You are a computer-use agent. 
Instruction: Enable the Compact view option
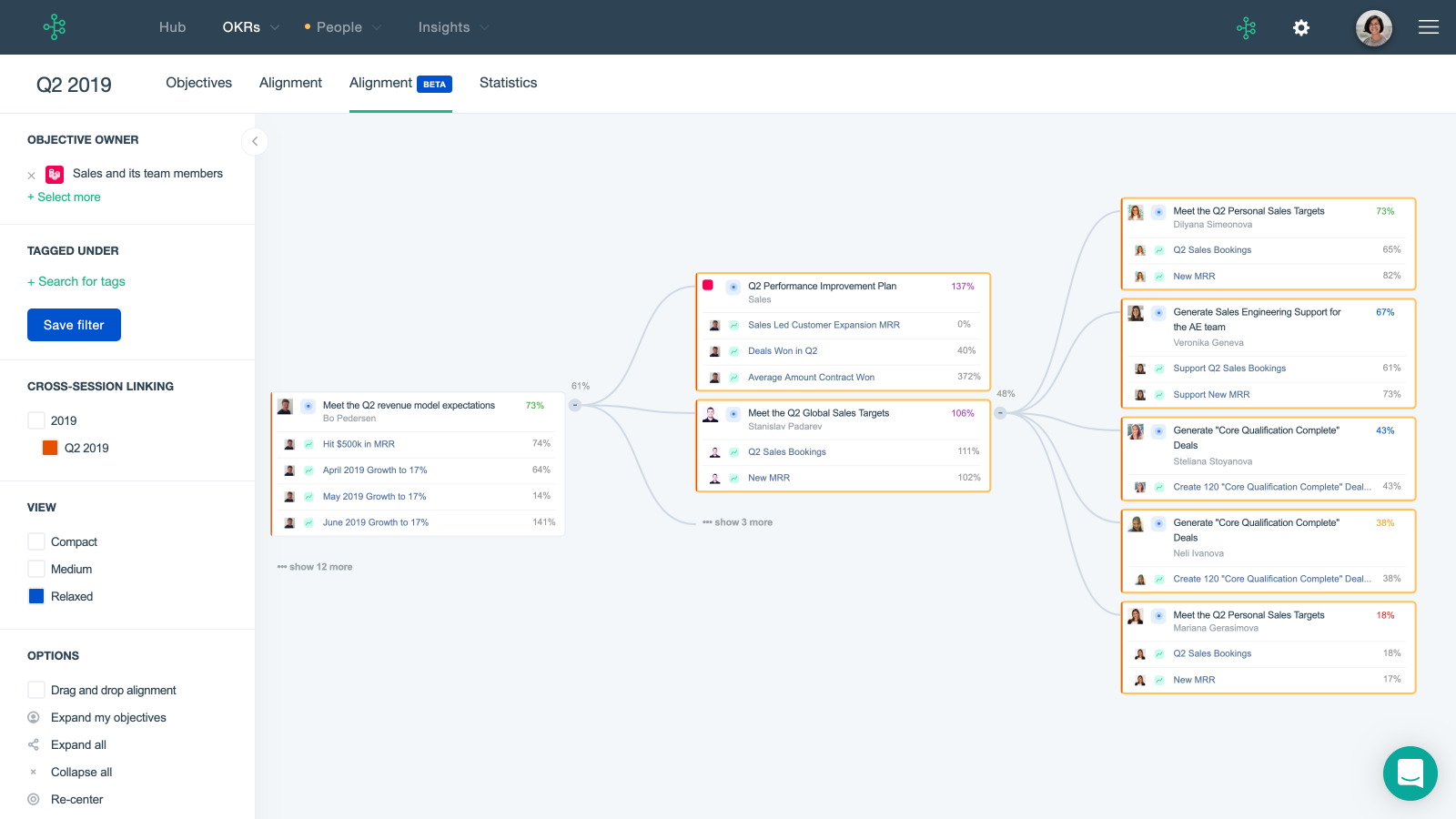tap(36, 541)
